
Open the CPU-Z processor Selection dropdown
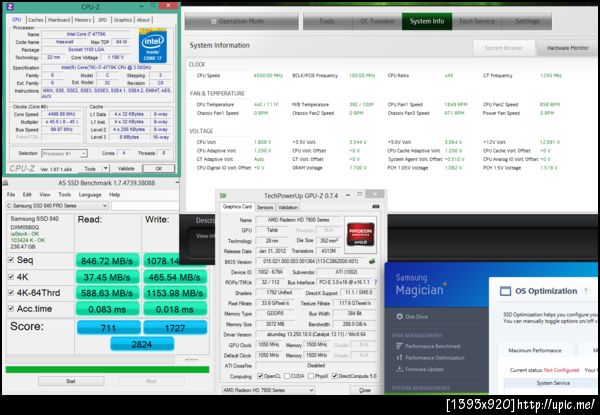point(64,153)
